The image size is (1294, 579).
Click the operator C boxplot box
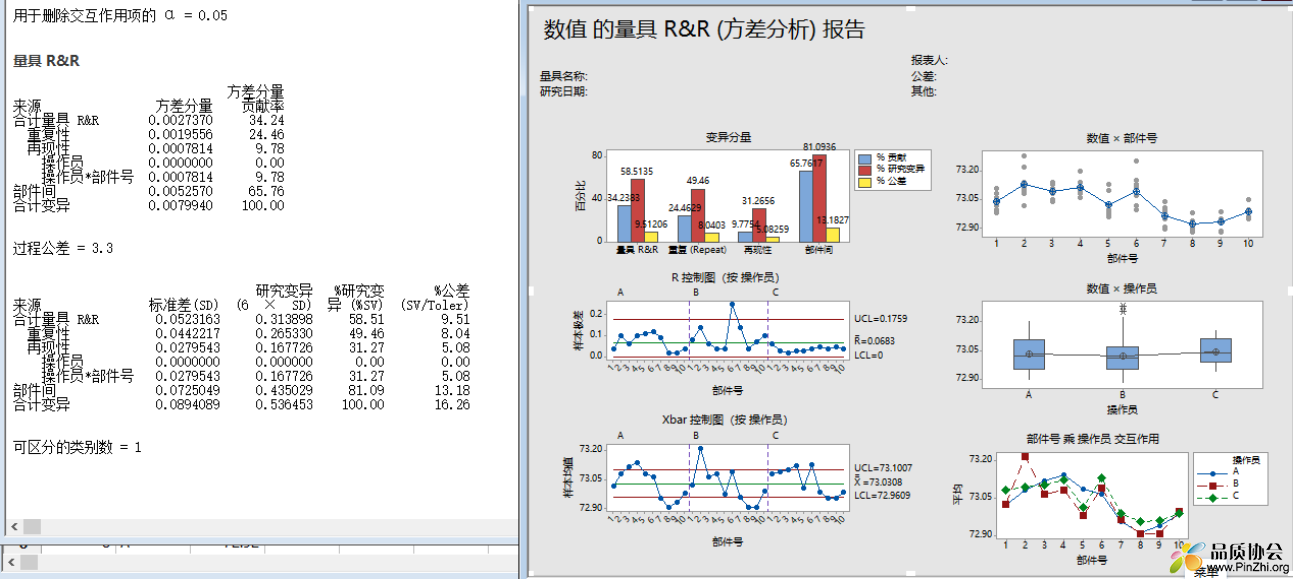[1215, 350]
